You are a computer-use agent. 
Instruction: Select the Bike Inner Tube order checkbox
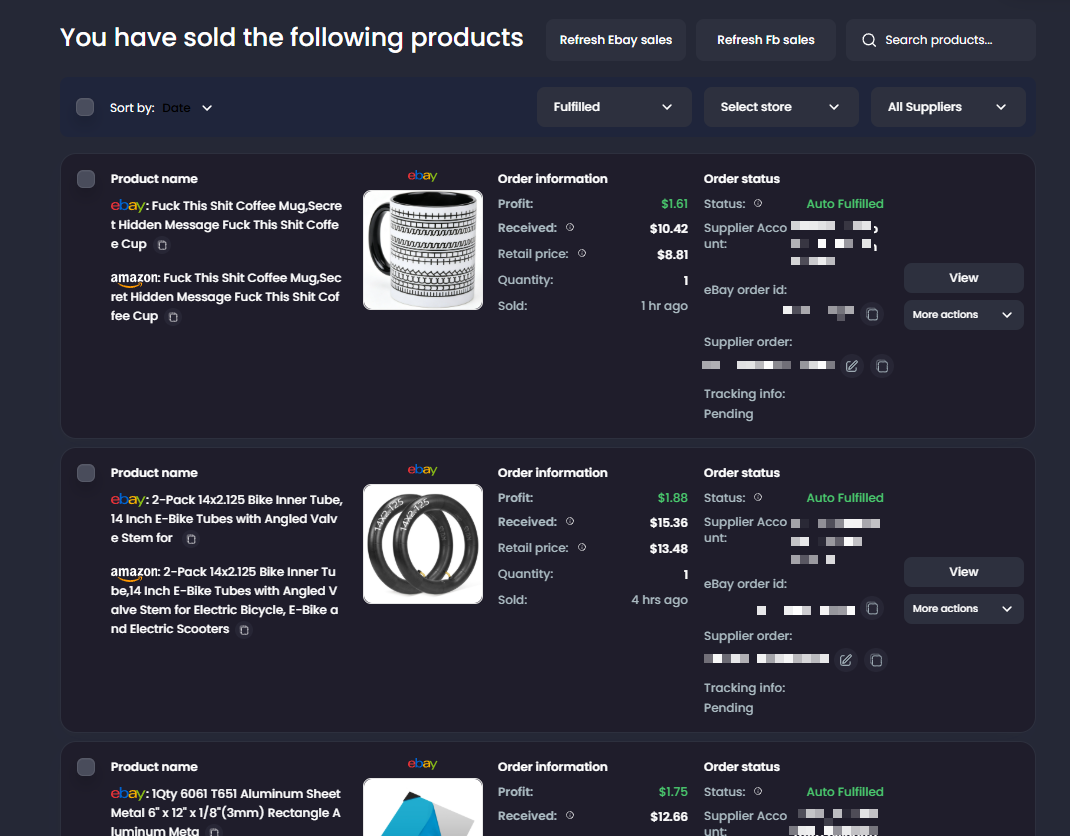[86, 473]
